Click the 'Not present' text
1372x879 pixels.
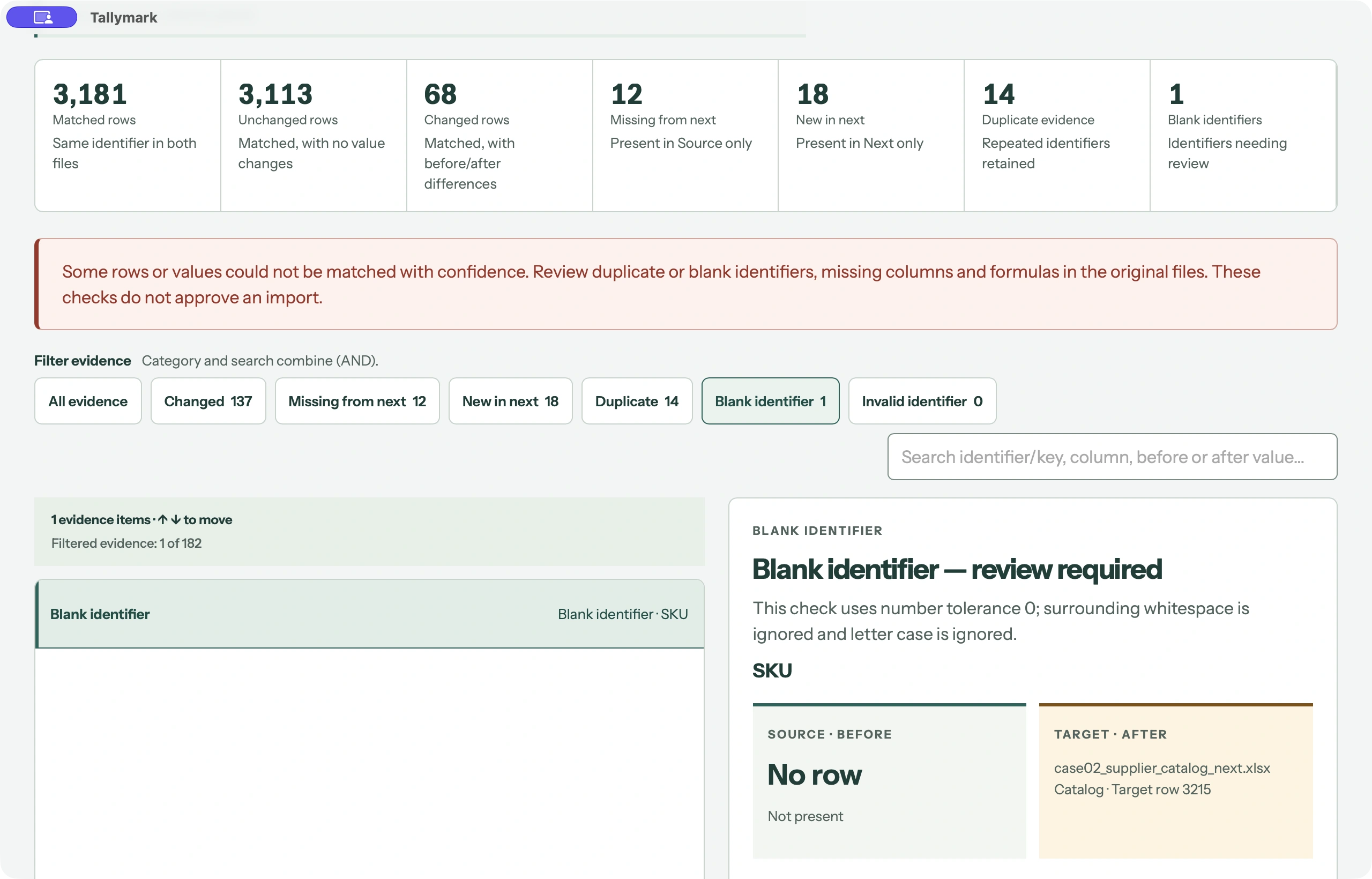click(x=804, y=816)
